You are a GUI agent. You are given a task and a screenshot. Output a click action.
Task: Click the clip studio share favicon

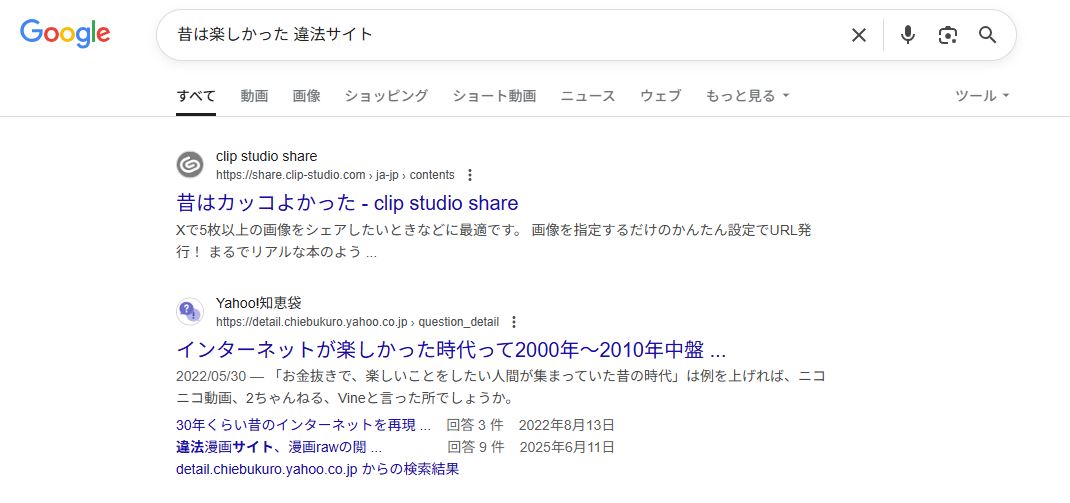click(190, 164)
